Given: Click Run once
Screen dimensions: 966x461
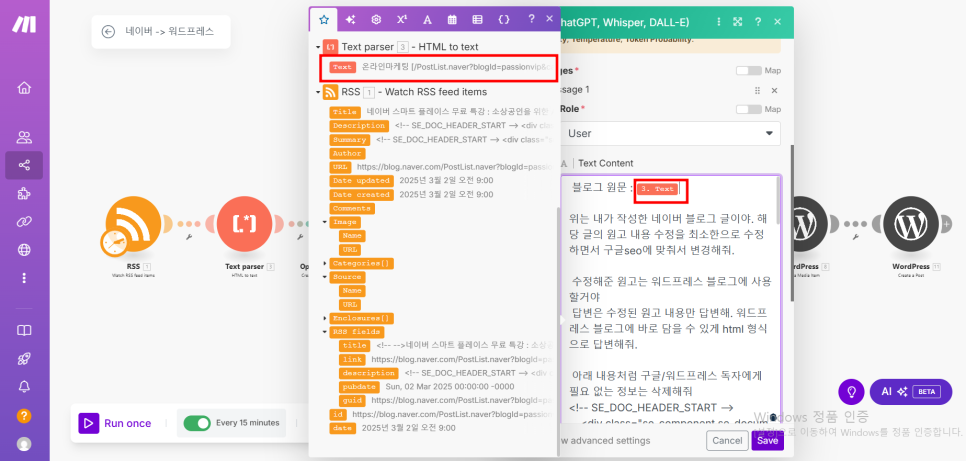Looking at the screenshot, I should tap(115, 423).
